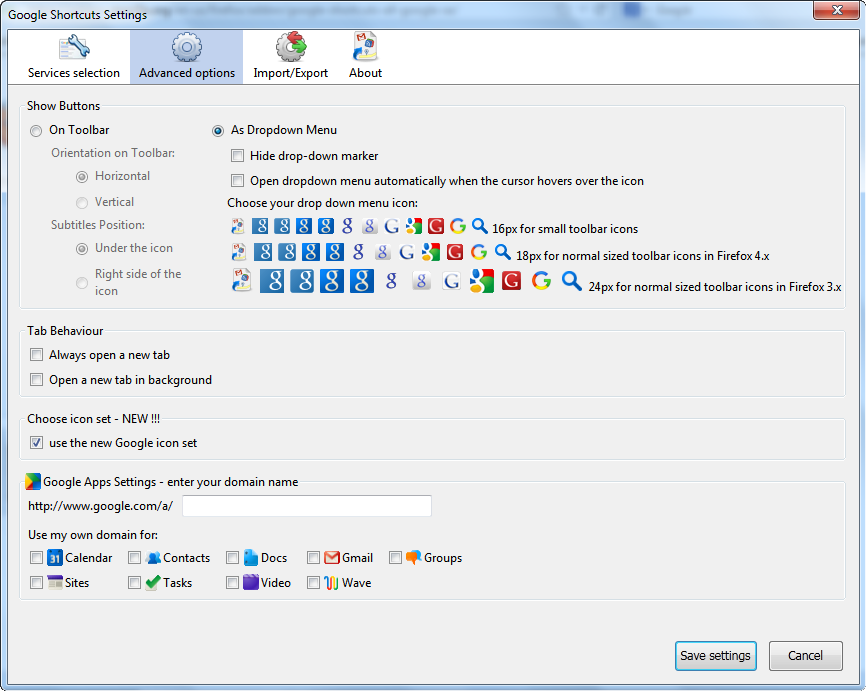Tick the Wave own-domain checkbox
Screen dimensions: 867x692
click(314, 583)
